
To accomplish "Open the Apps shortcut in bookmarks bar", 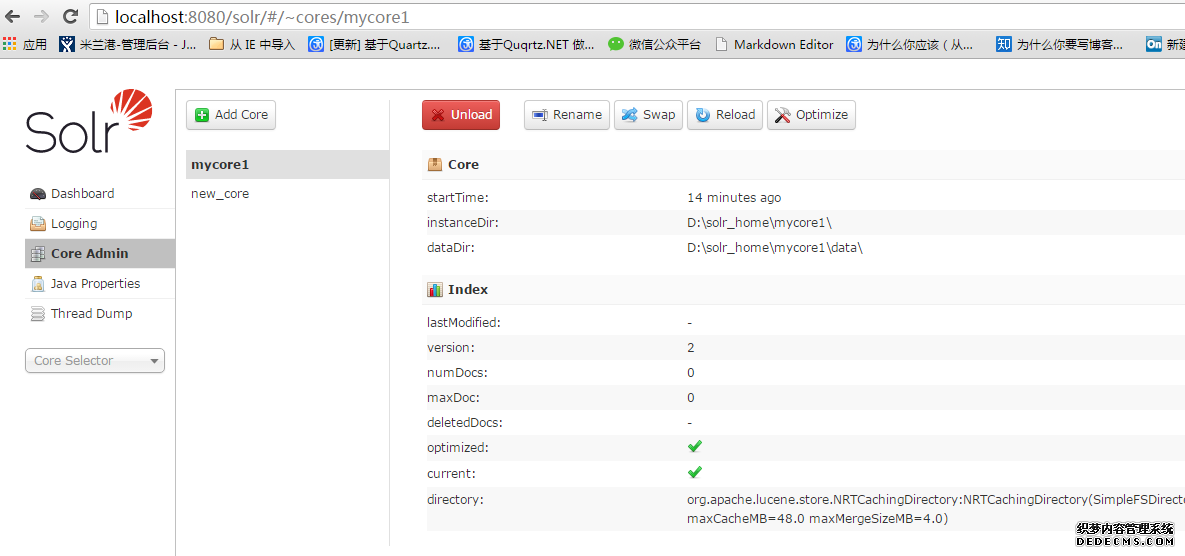I will 25,44.
